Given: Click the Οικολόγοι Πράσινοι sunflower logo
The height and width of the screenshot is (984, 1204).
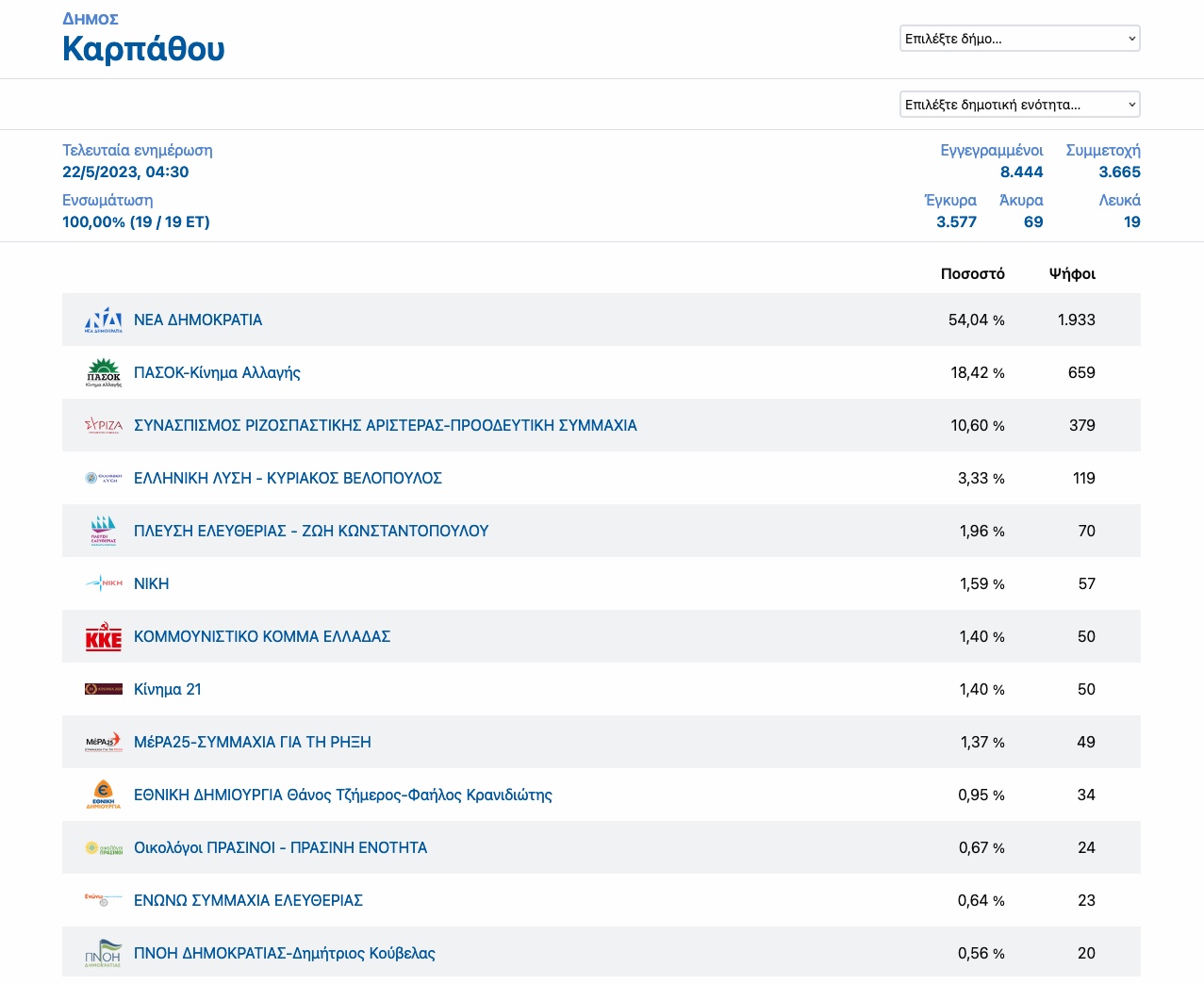Looking at the screenshot, I should [x=104, y=848].
